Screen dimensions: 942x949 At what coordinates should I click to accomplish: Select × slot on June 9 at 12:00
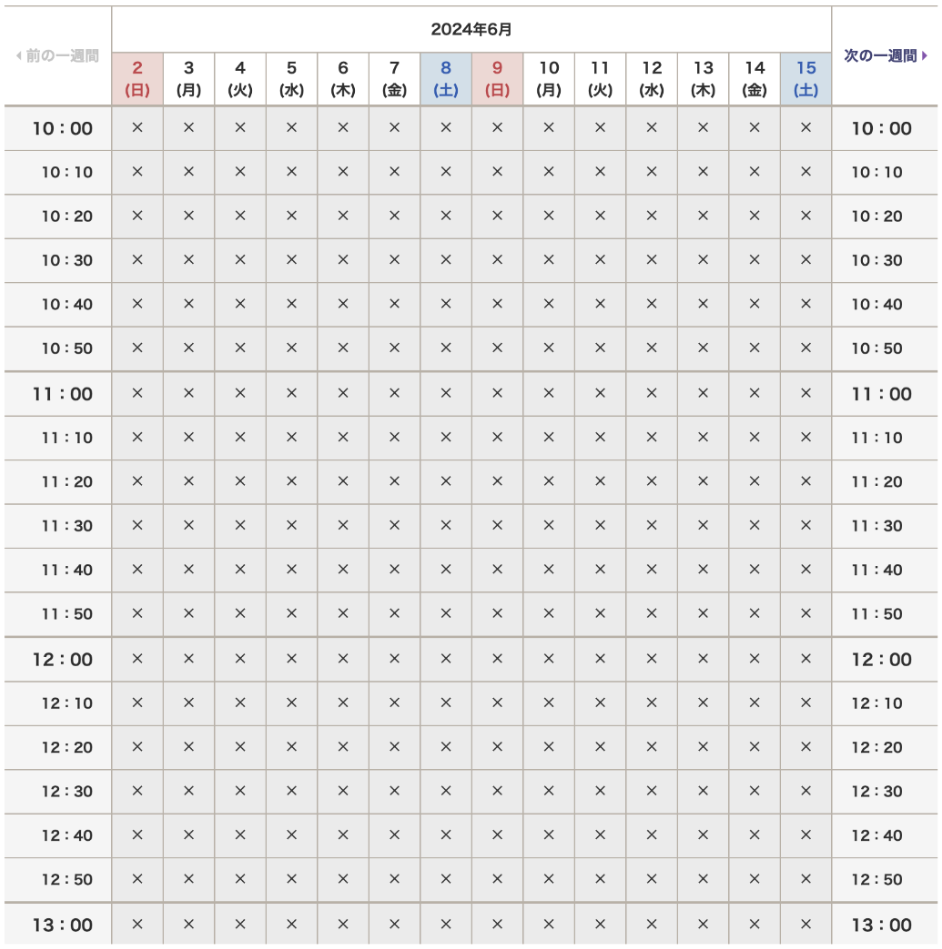[497, 659]
